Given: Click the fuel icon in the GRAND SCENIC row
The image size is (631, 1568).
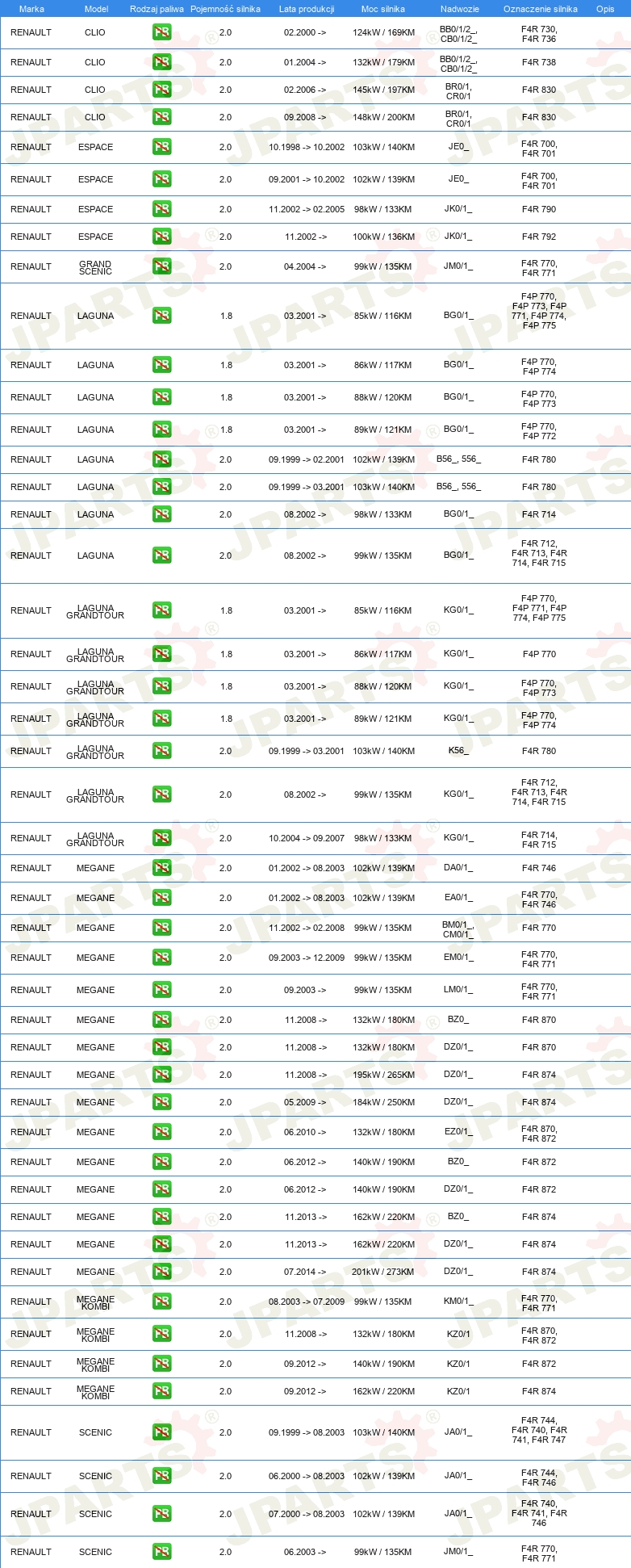Looking at the screenshot, I should (x=161, y=266).
